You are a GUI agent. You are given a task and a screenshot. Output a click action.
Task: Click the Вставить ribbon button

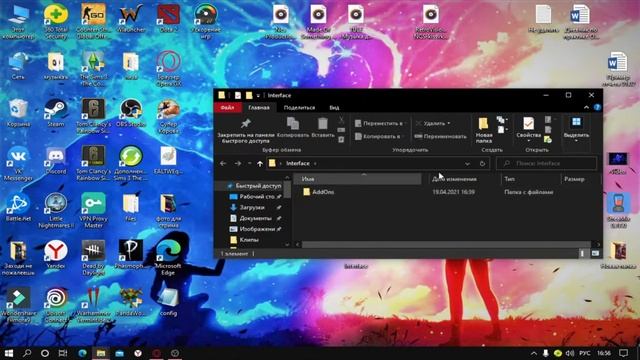point(323,127)
